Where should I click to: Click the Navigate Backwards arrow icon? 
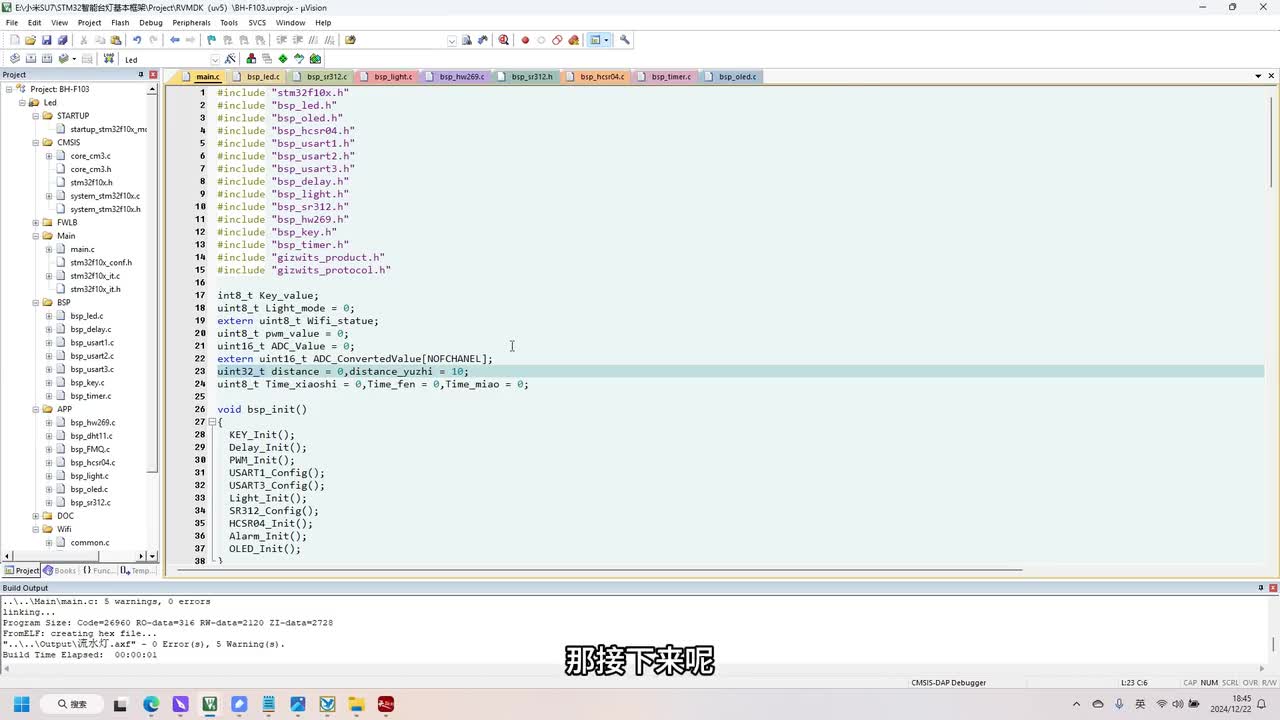tap(175, 40)
